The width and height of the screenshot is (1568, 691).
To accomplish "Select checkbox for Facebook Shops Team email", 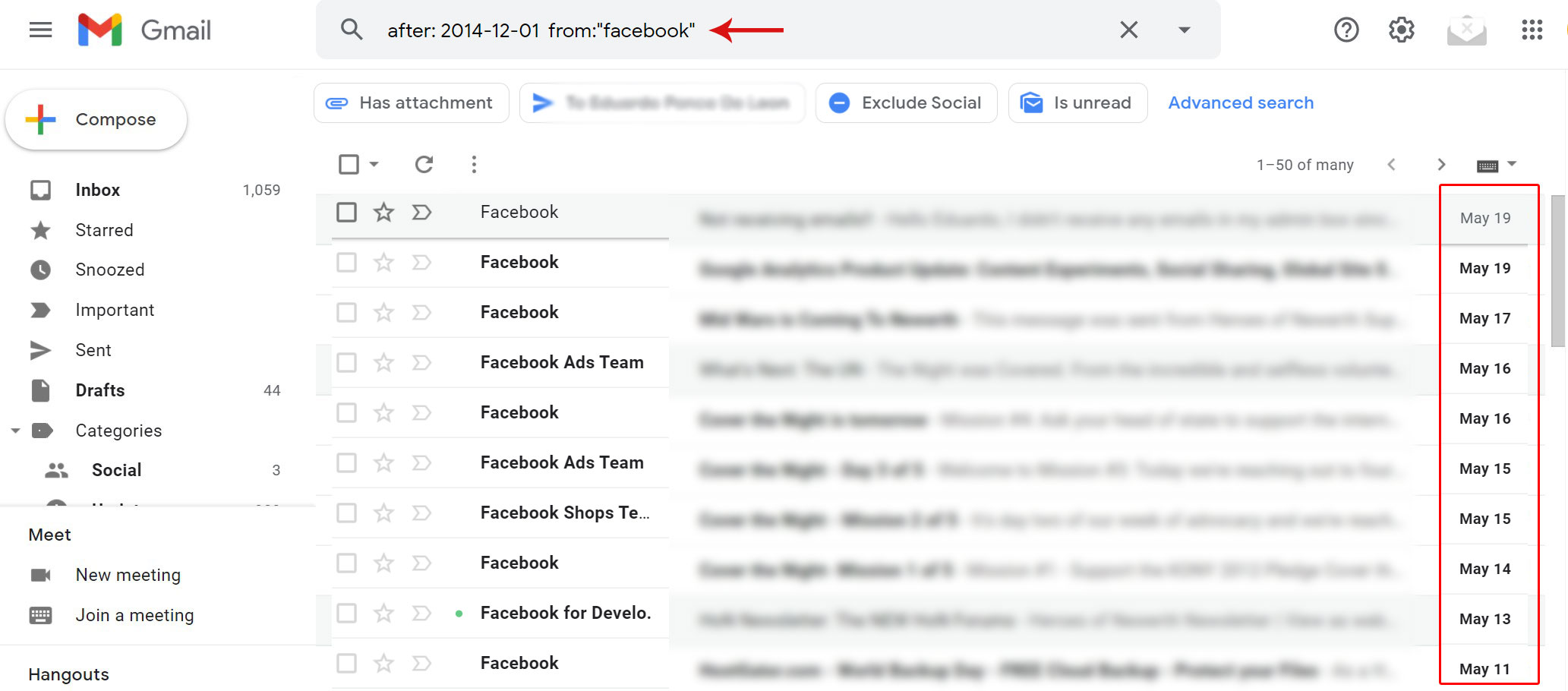I will [346, 513].
